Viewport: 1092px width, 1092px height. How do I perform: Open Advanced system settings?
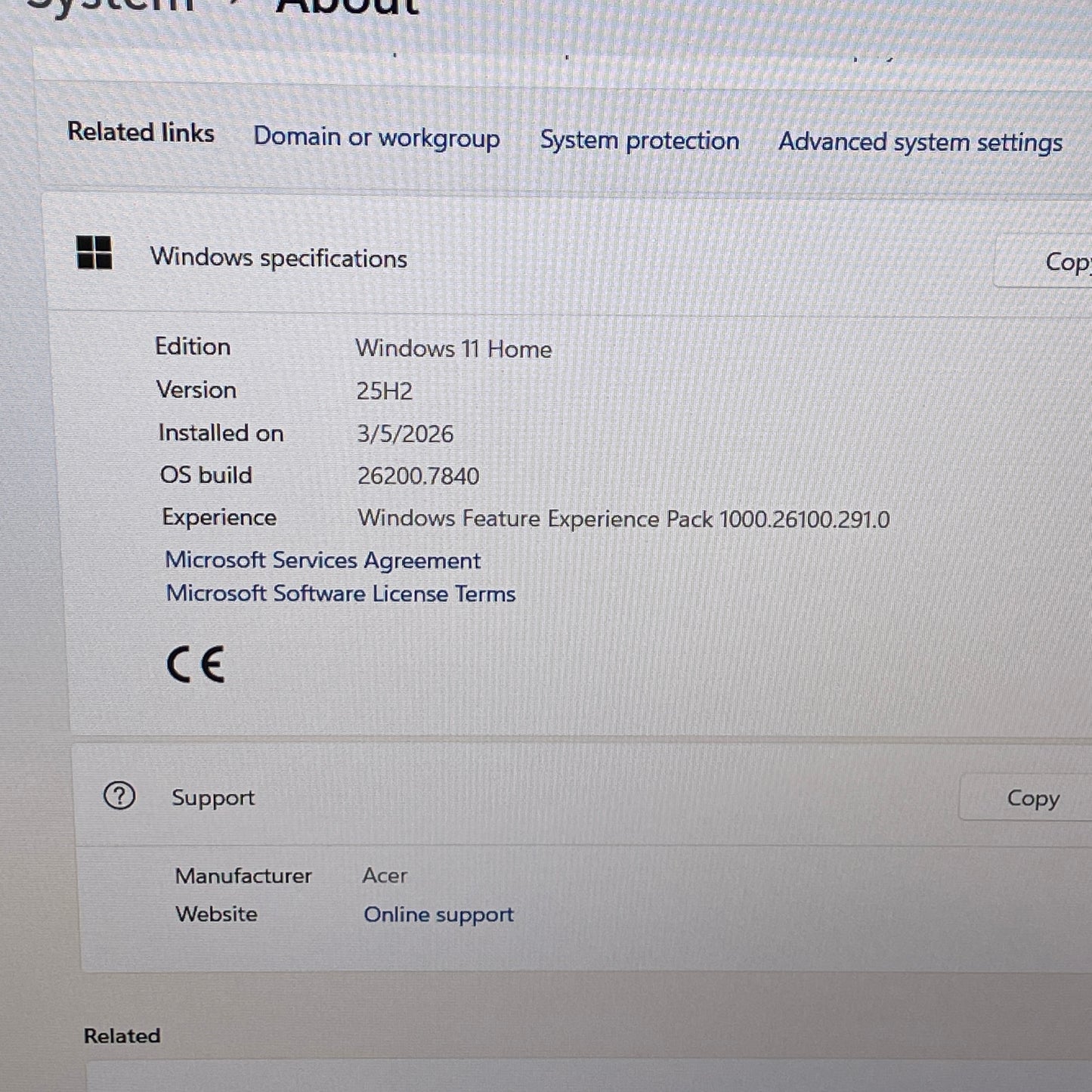tap(921, 142)
